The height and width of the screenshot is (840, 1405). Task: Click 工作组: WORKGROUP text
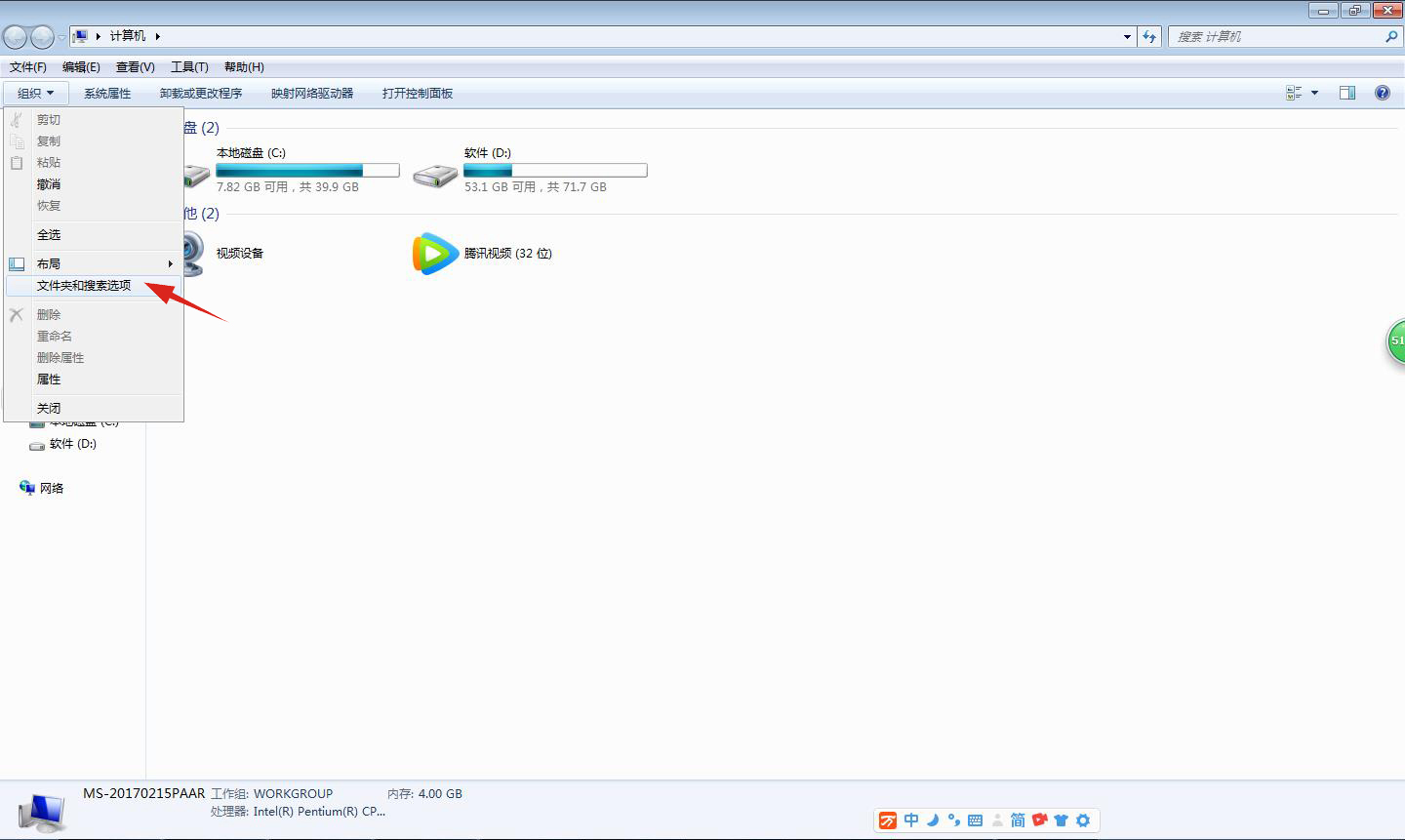(x=272, y=793)
